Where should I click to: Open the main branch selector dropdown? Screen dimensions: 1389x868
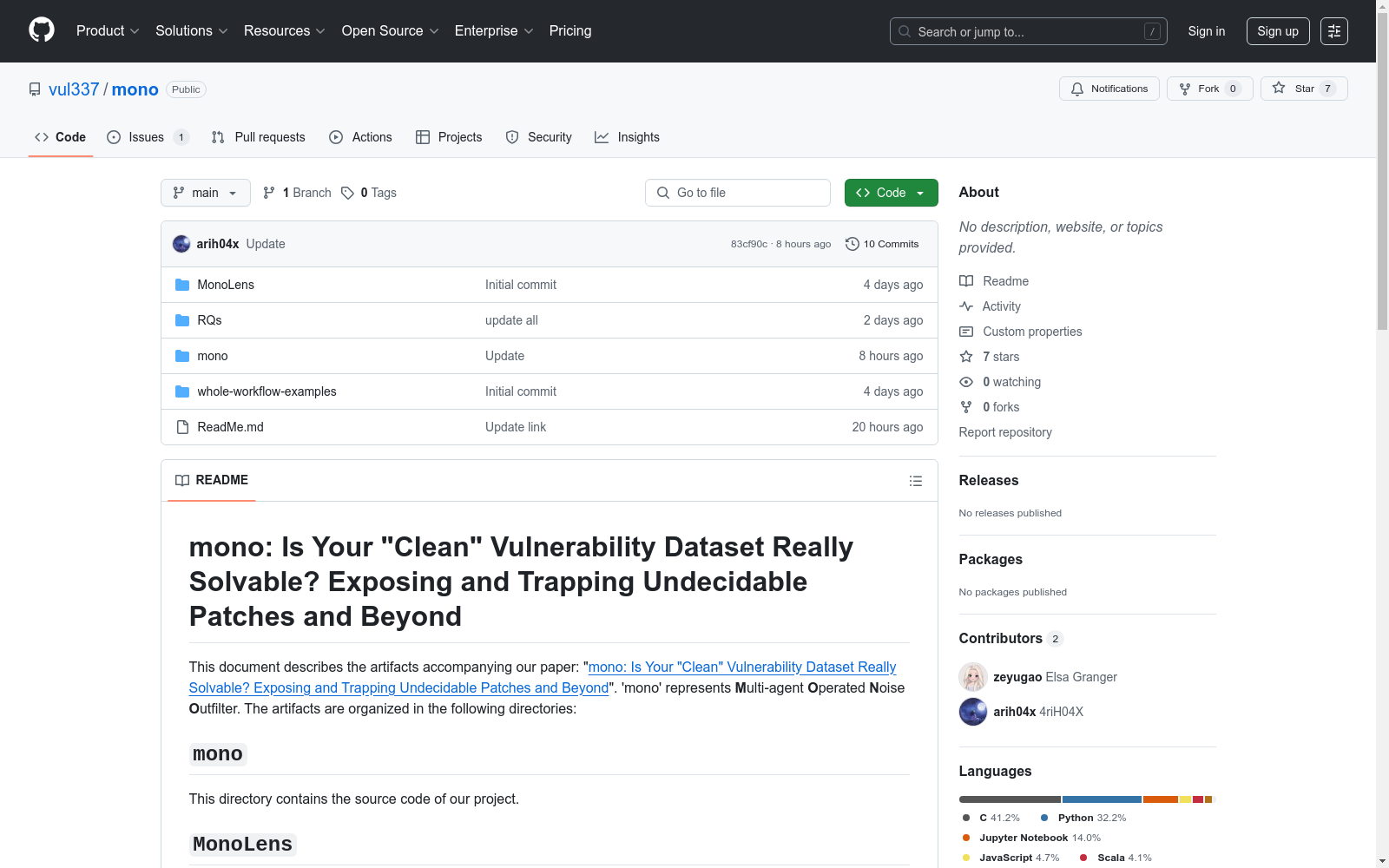(206, 193)
